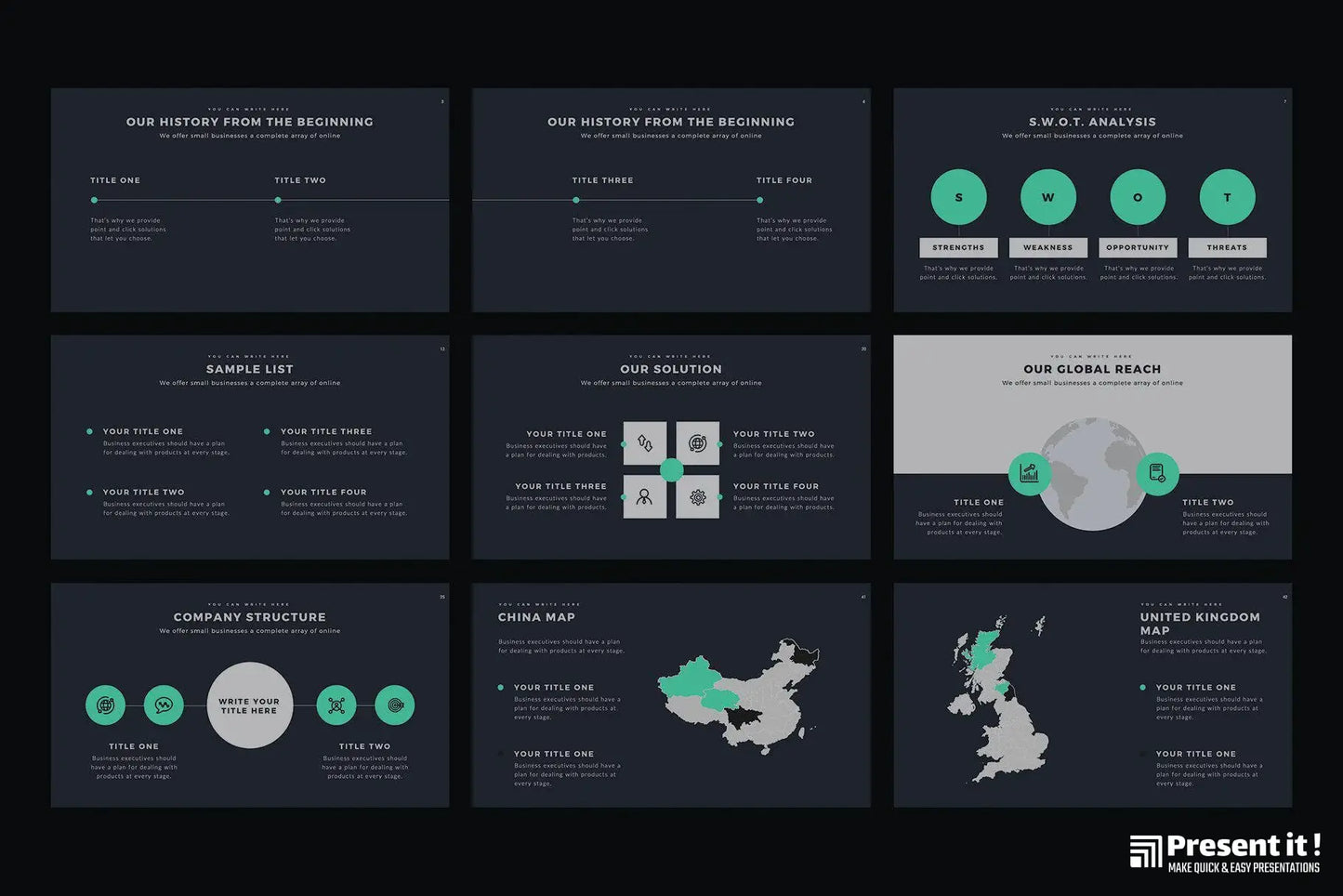The image size is (1343, 896).
Task: Select the Title Four timeline dot
Action: point(759,200)
